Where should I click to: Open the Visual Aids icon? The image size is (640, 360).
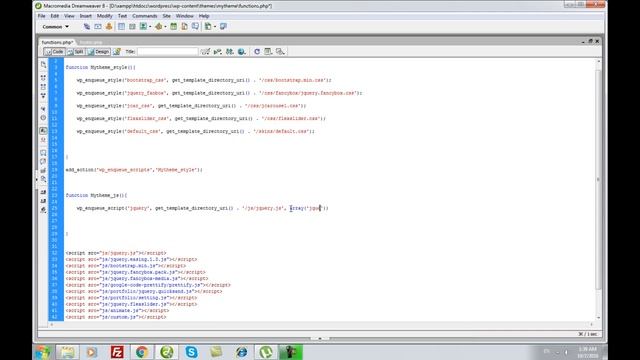click(x=280, y=51)
